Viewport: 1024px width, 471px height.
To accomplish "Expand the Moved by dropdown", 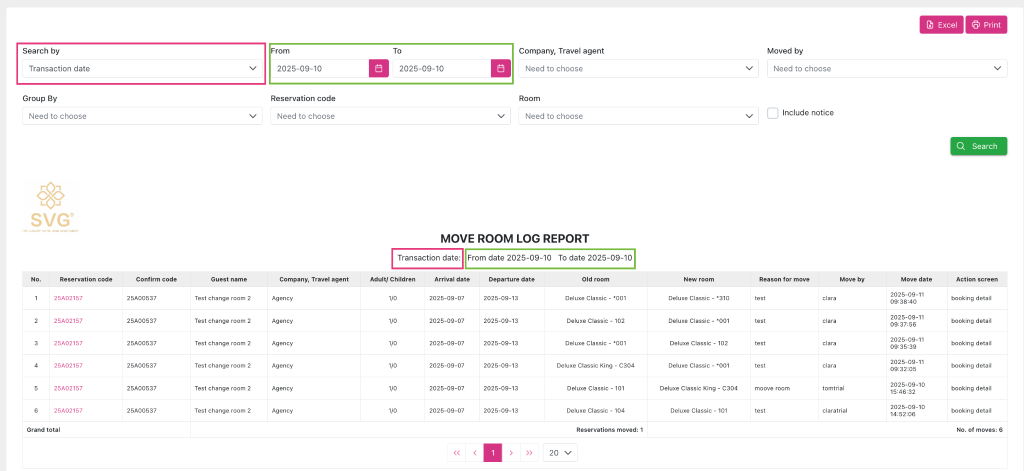I will coord(886,69).
